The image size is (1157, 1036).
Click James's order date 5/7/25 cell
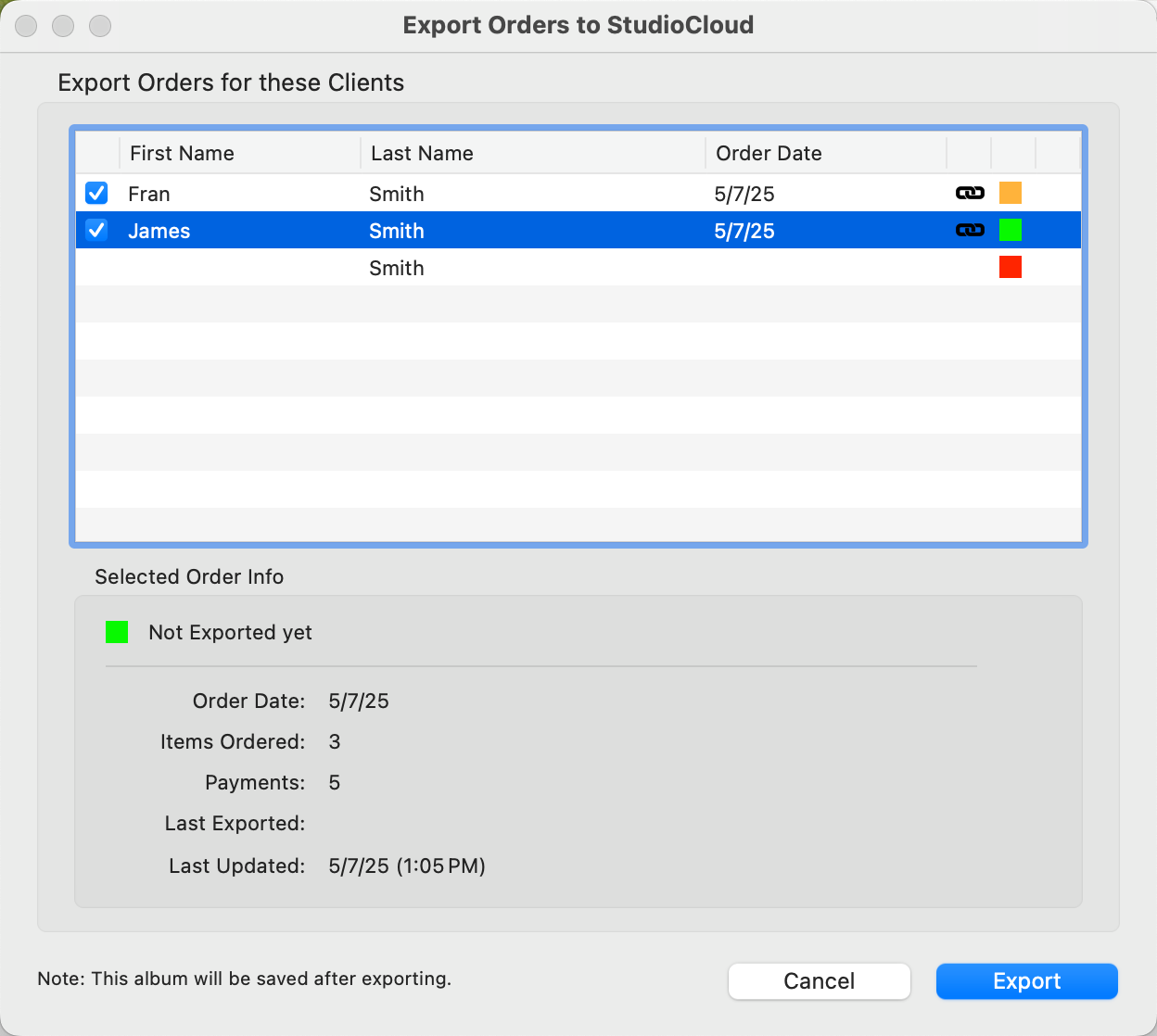pos(744,231)
